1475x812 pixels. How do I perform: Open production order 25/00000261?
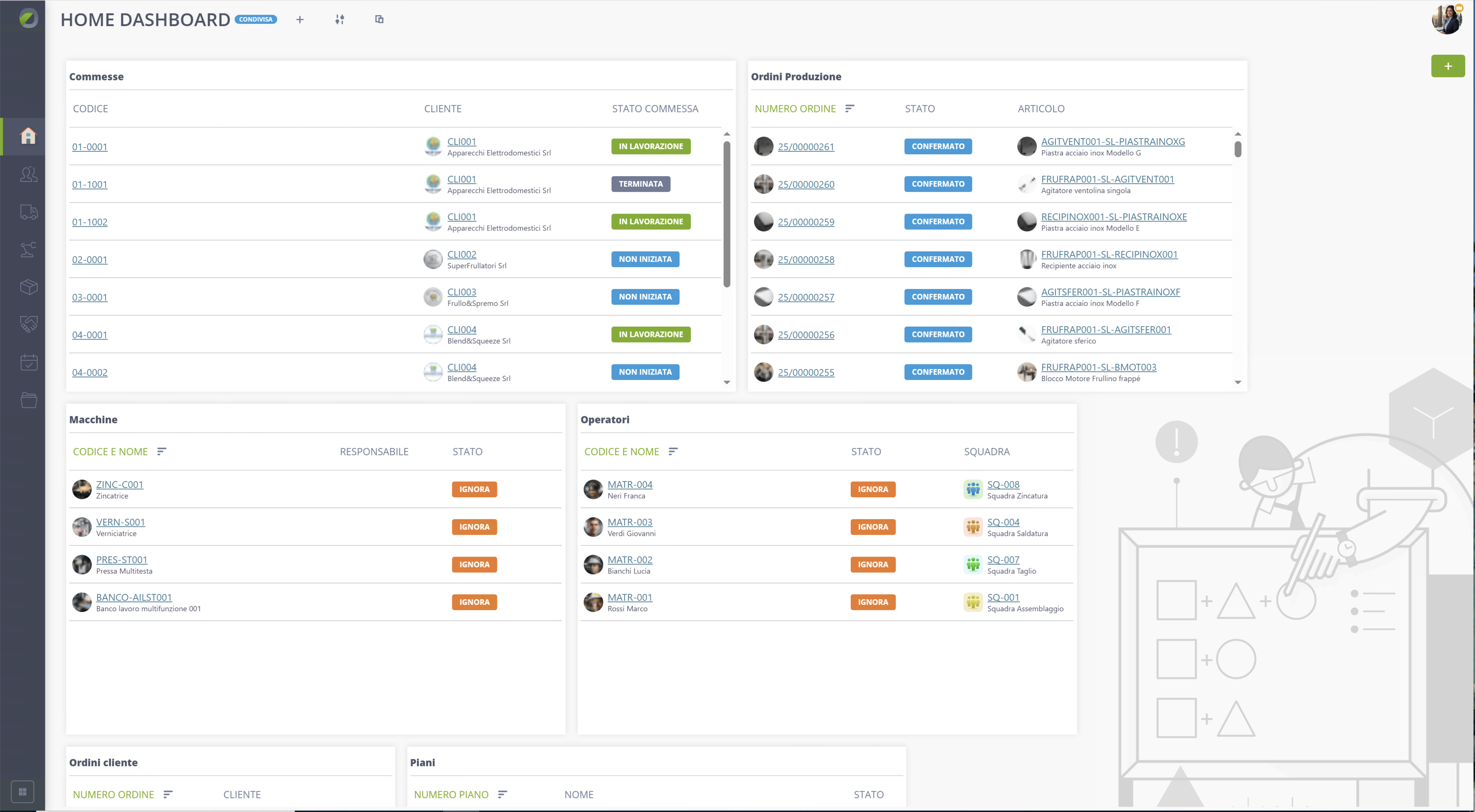point(806,147)
